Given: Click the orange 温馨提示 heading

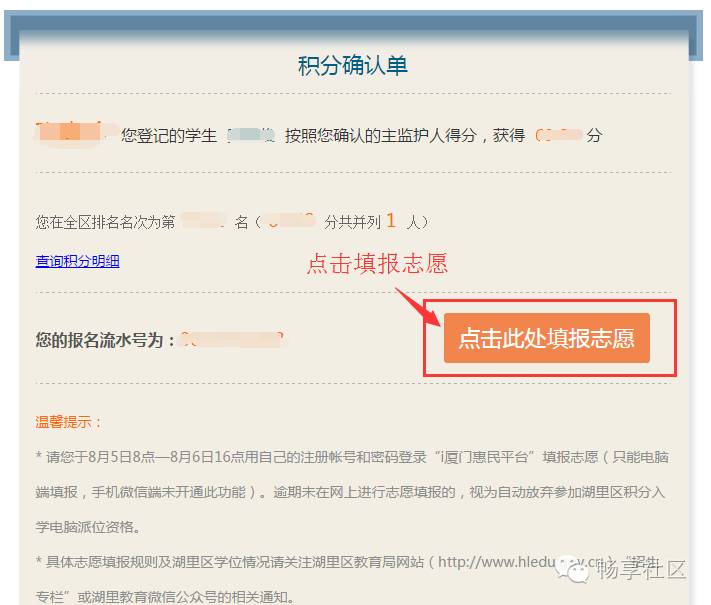Looking at the screenshot, I should pyautogui.click(x=68, y=422).
